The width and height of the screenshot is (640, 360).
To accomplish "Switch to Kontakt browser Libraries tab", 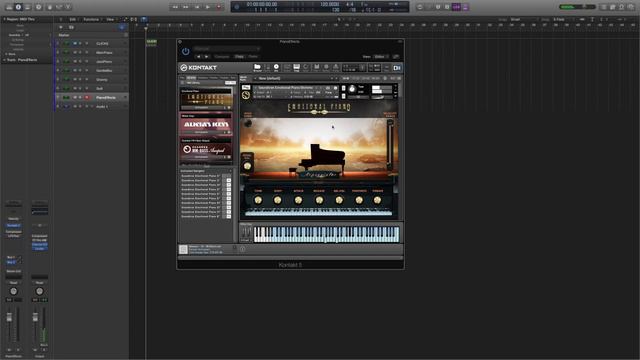I will [191, 78].
